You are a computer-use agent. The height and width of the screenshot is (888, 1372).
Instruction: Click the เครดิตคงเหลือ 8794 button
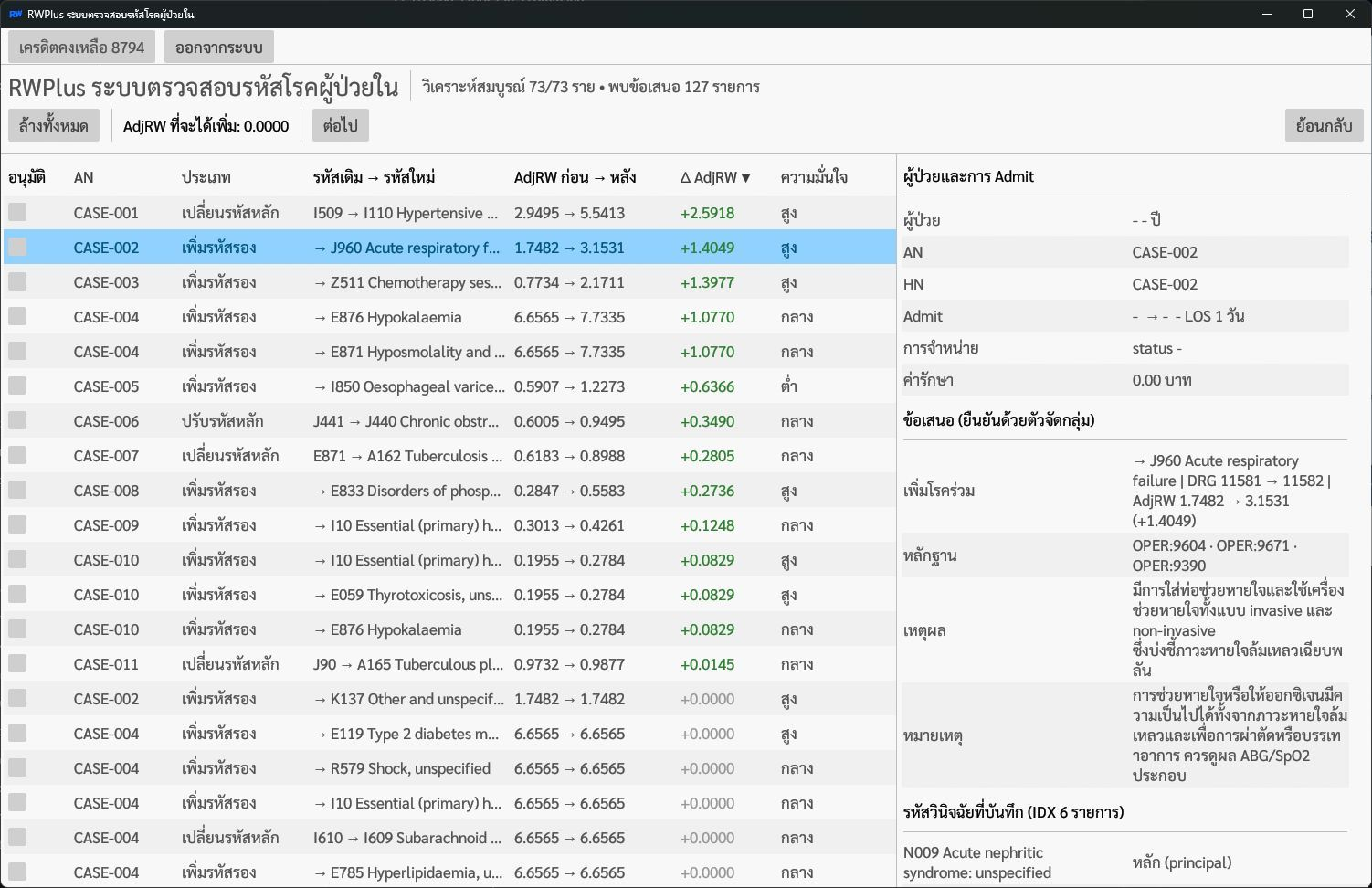click(x=81, y=47)
